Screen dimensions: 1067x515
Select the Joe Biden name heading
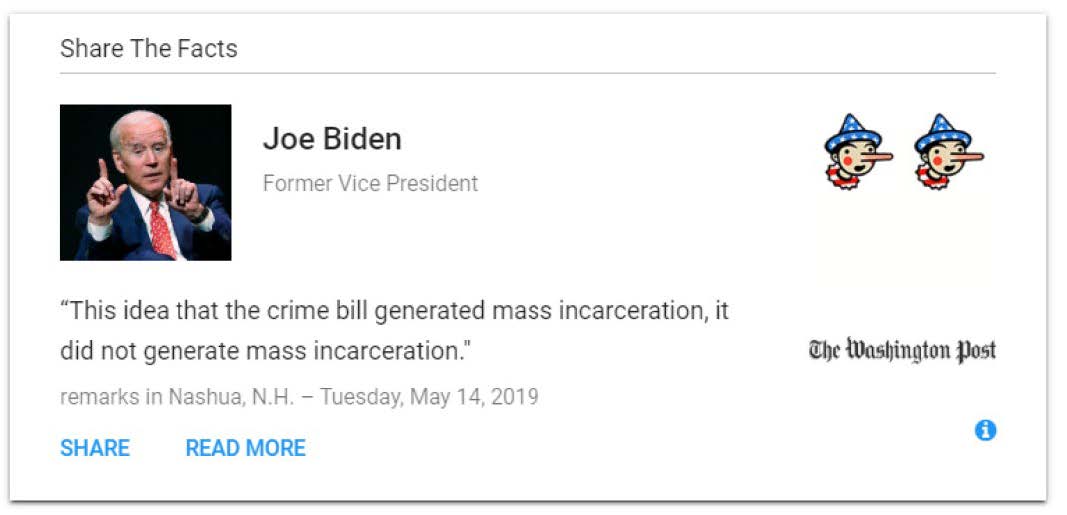pos(332,139)
